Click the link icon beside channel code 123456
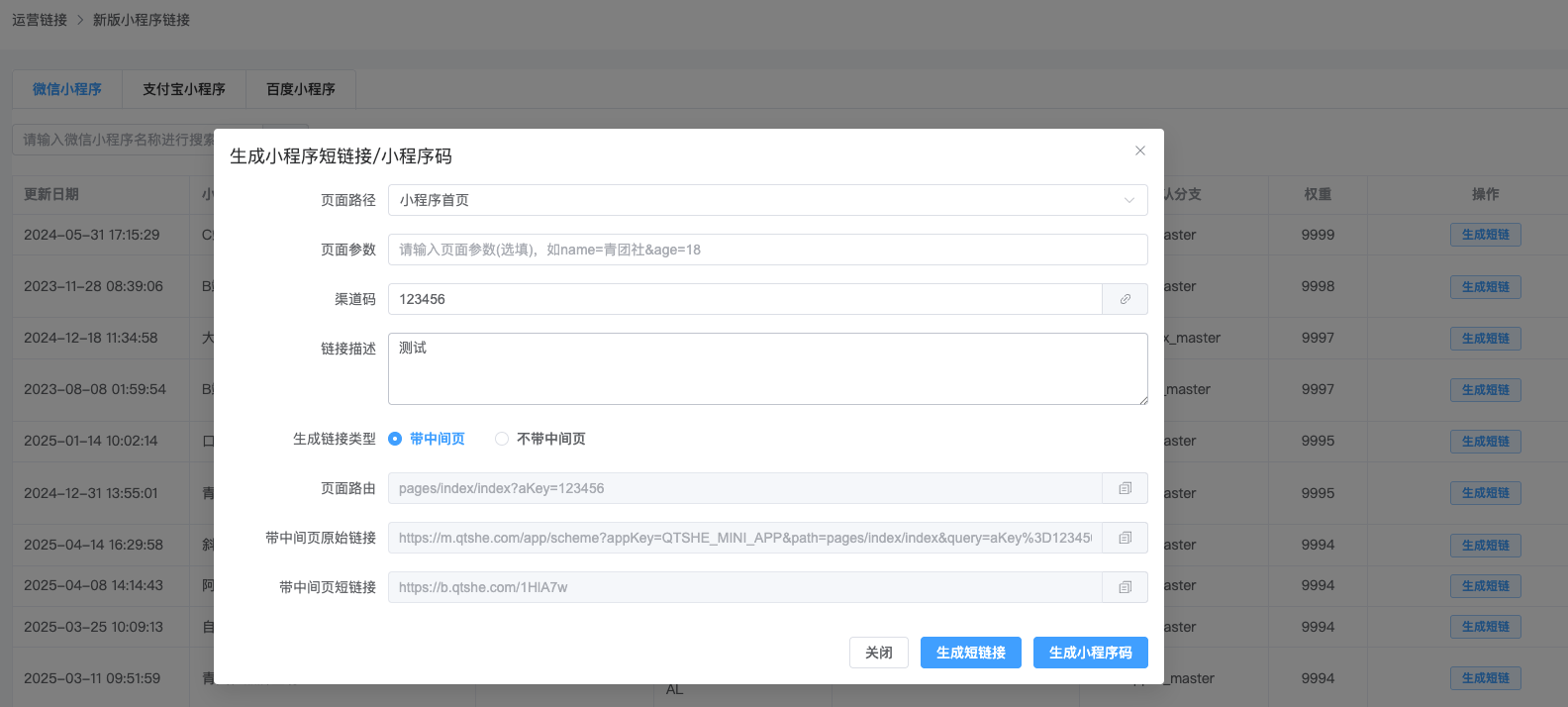 [1126, 299]
